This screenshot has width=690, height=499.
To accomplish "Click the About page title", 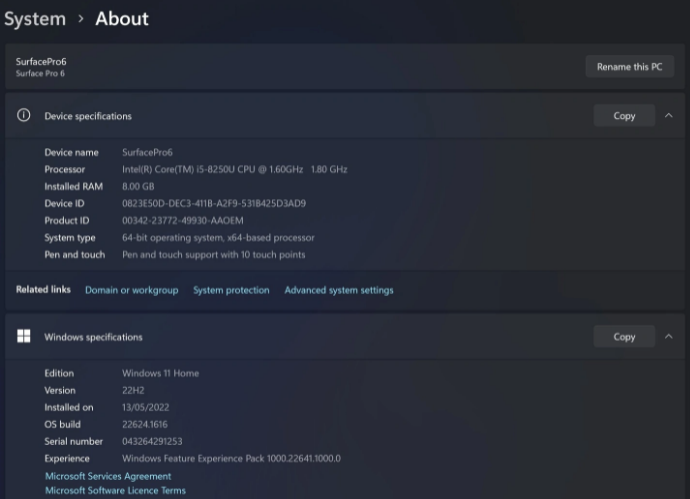I will 122,19.
